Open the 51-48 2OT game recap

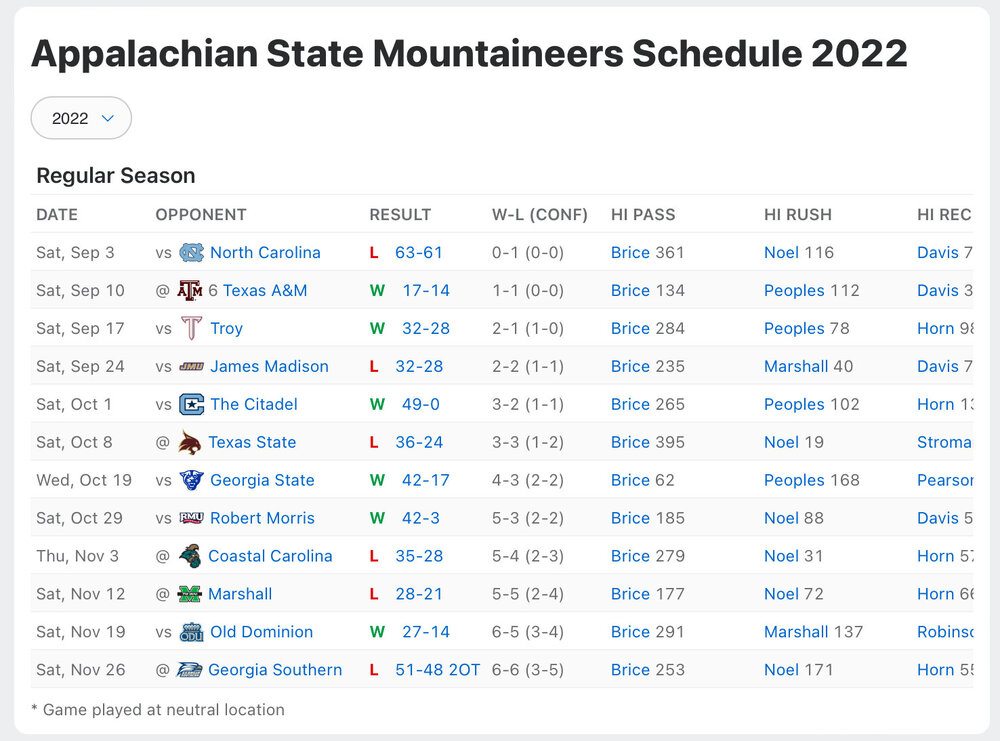click(x=437, y=671)
